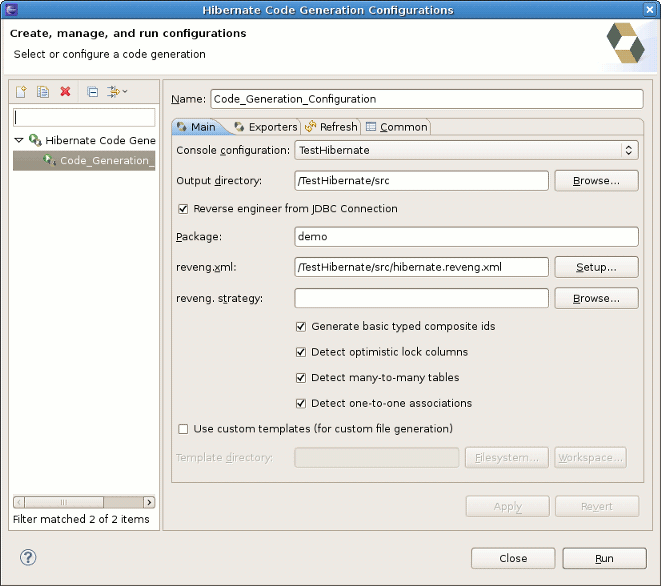Collapse all configurations in tree

(x=92, y=92)
